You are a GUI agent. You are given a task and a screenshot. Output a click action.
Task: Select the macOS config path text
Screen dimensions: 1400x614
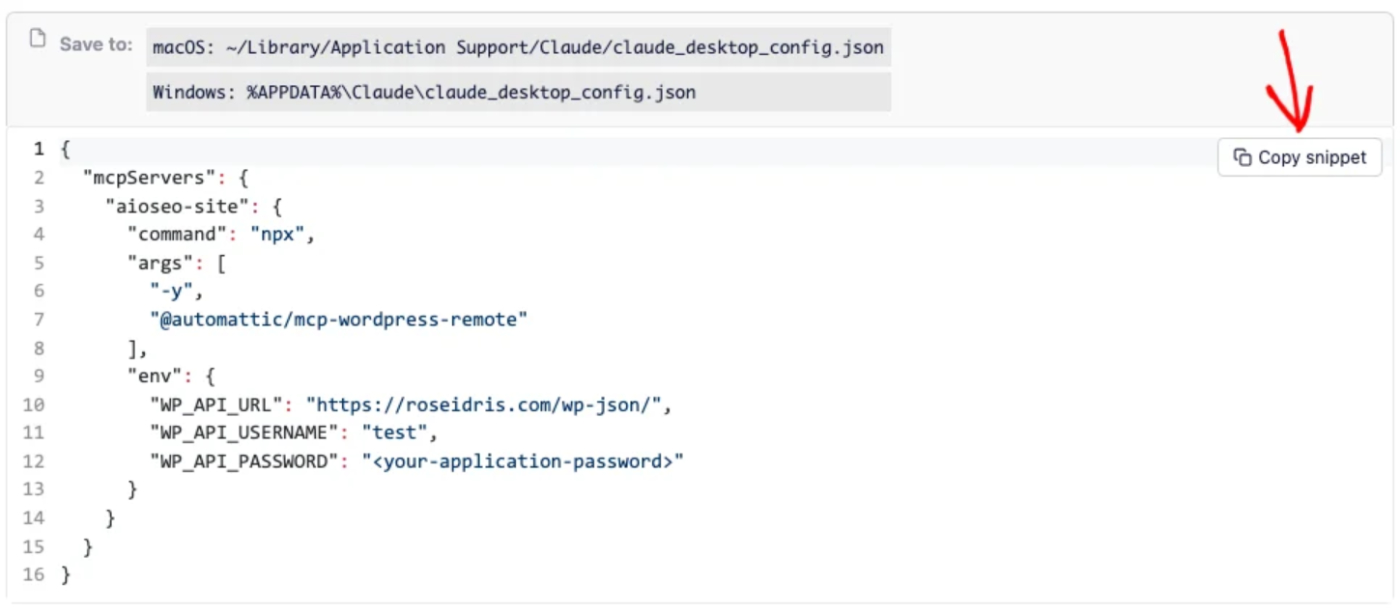[518, 48]
